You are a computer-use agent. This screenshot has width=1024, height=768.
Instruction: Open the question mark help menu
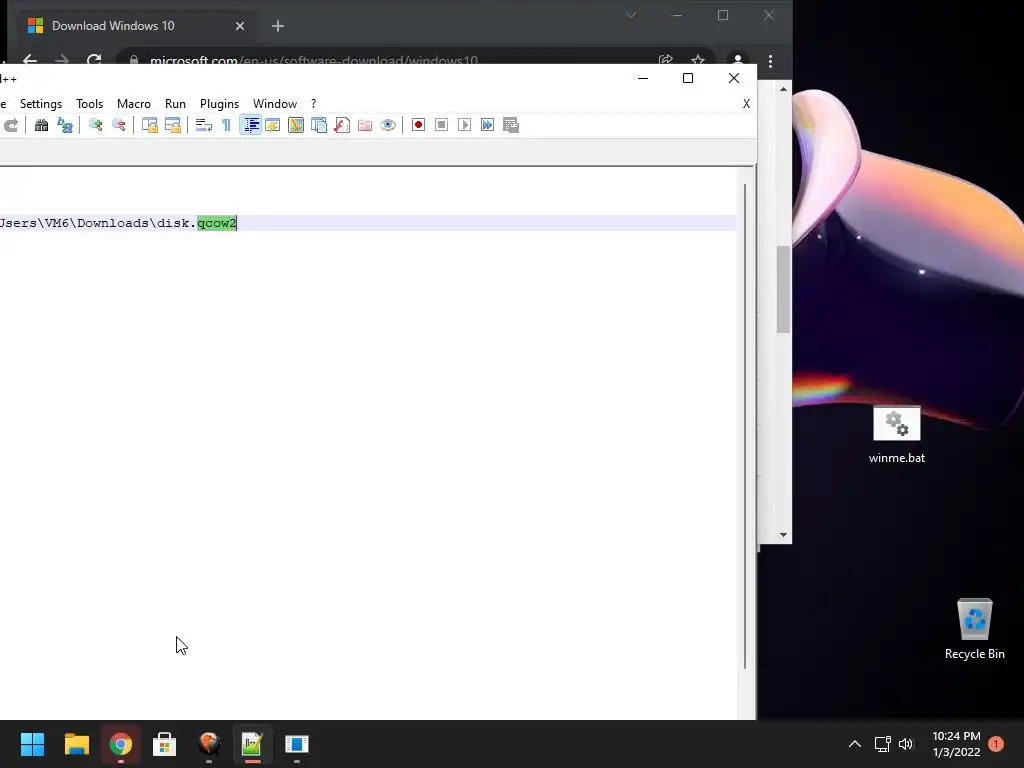pyautogui.click(x=313, y=104)
